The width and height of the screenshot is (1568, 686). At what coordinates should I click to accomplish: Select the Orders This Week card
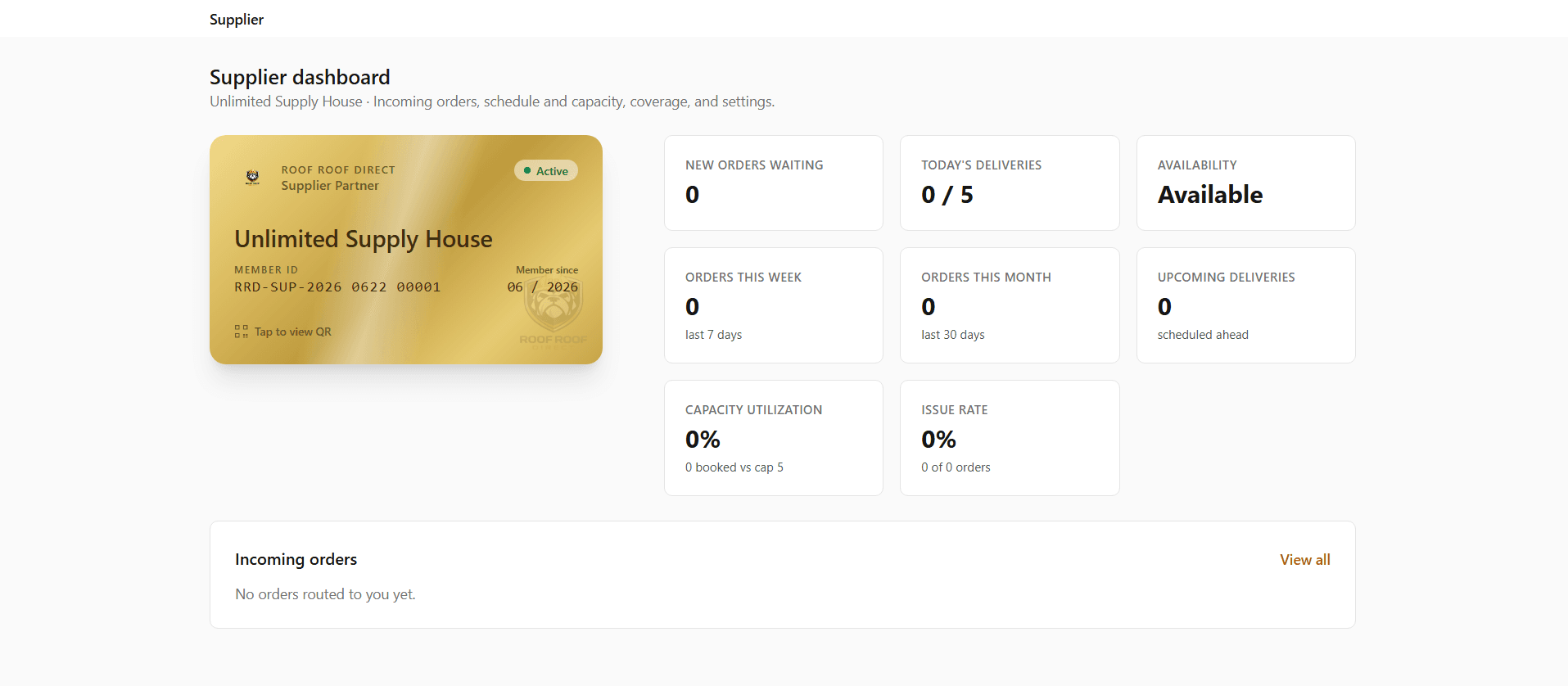point(774,305)
